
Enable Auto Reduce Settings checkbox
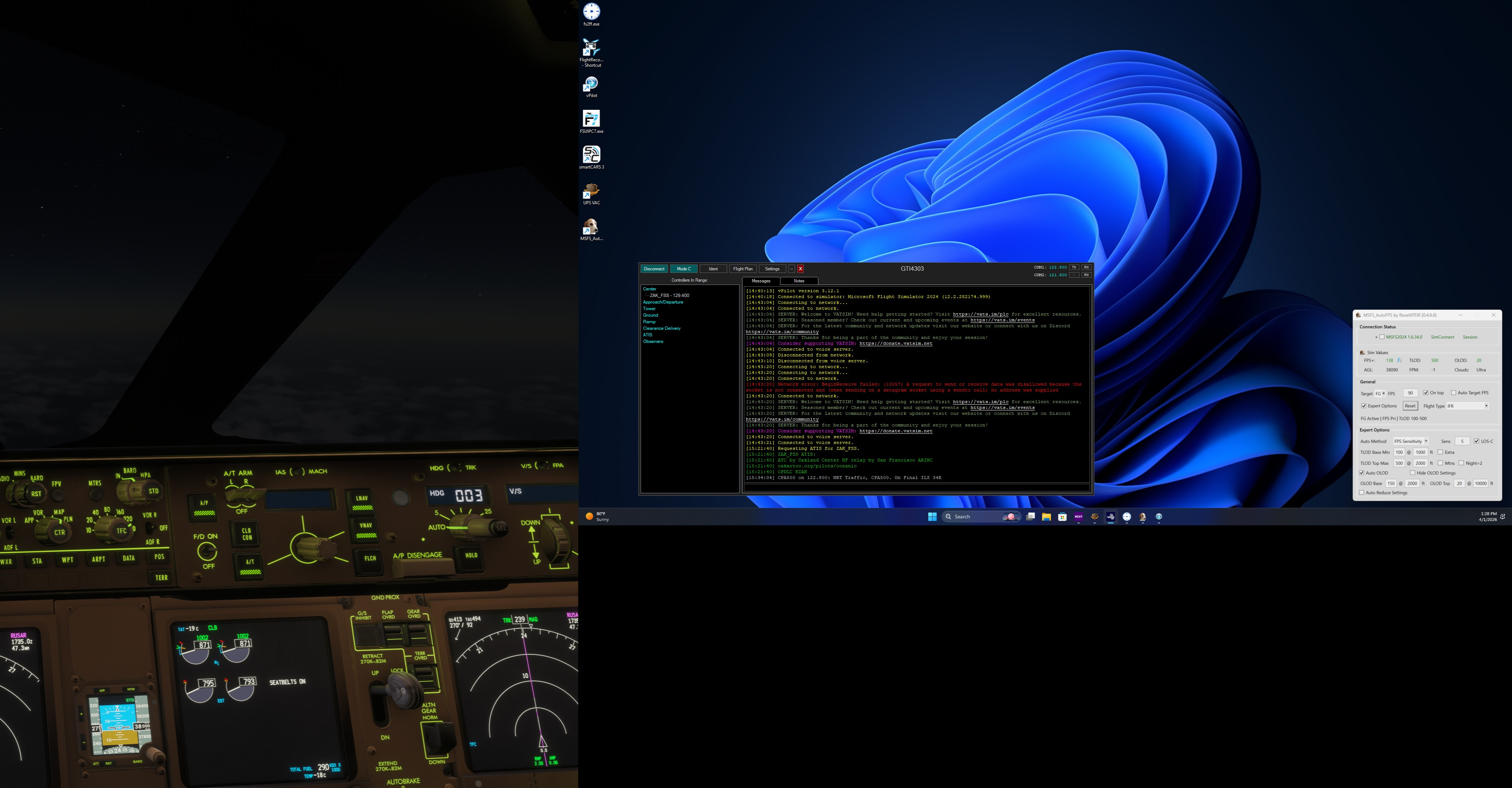(x=1362, y=493)
